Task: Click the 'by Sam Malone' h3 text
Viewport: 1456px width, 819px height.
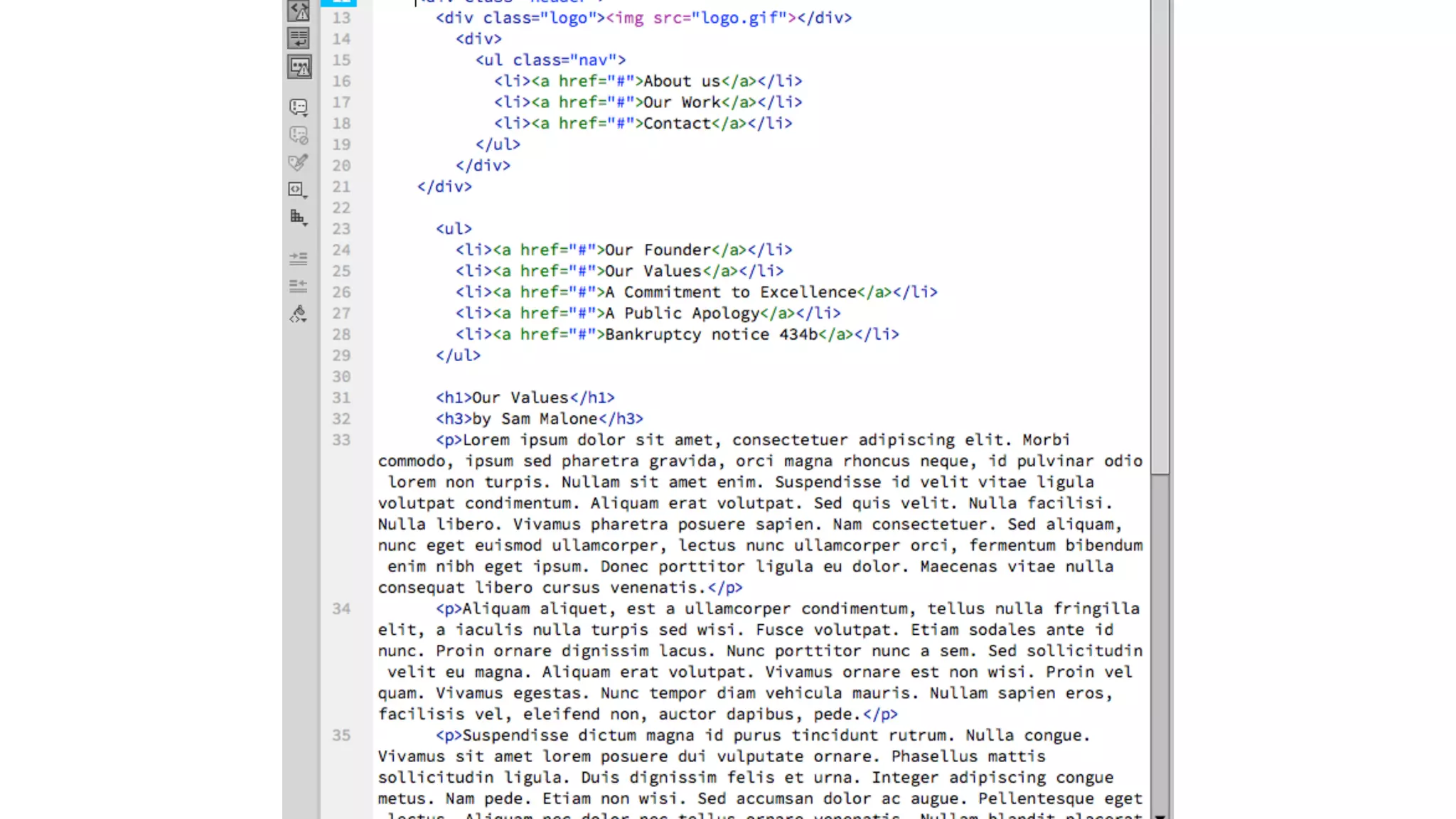Action: (535, 419)
